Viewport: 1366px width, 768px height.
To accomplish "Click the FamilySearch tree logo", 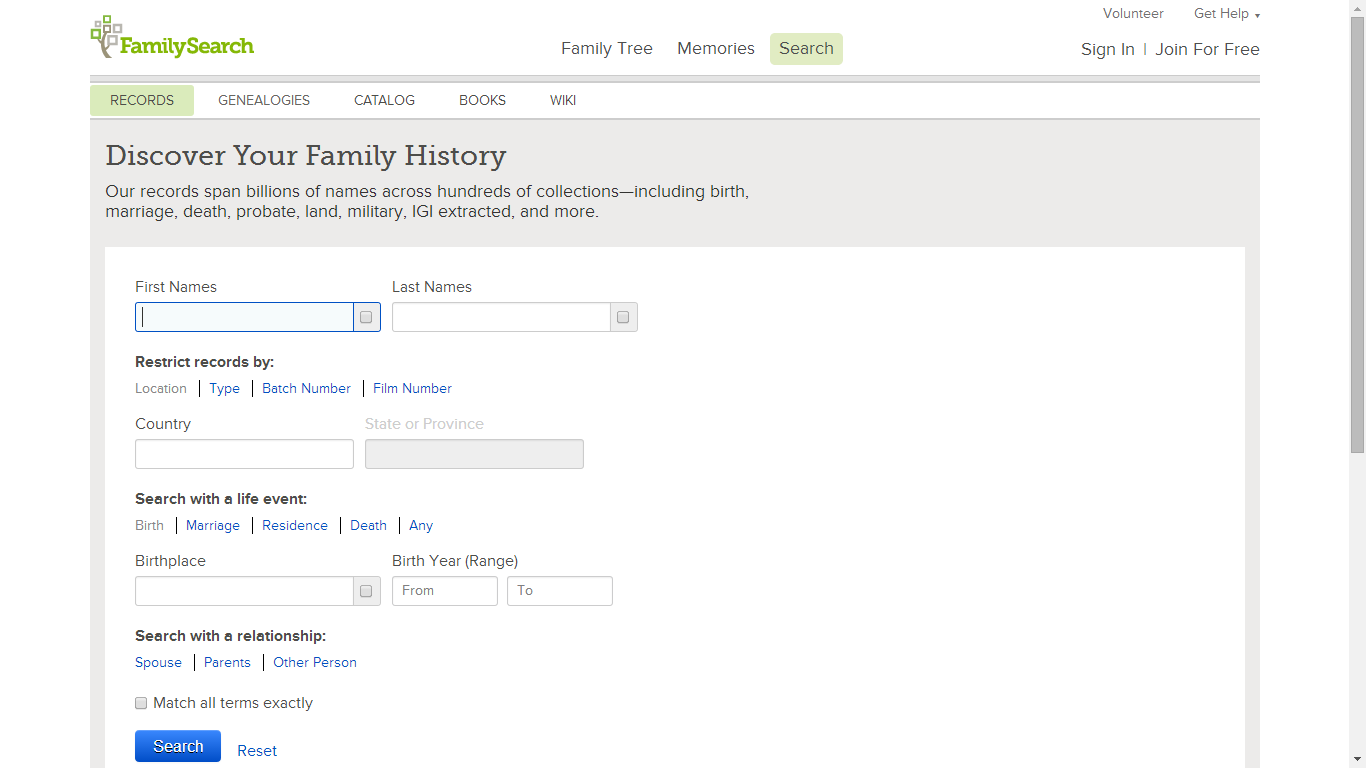I will (x=106, y=36).
